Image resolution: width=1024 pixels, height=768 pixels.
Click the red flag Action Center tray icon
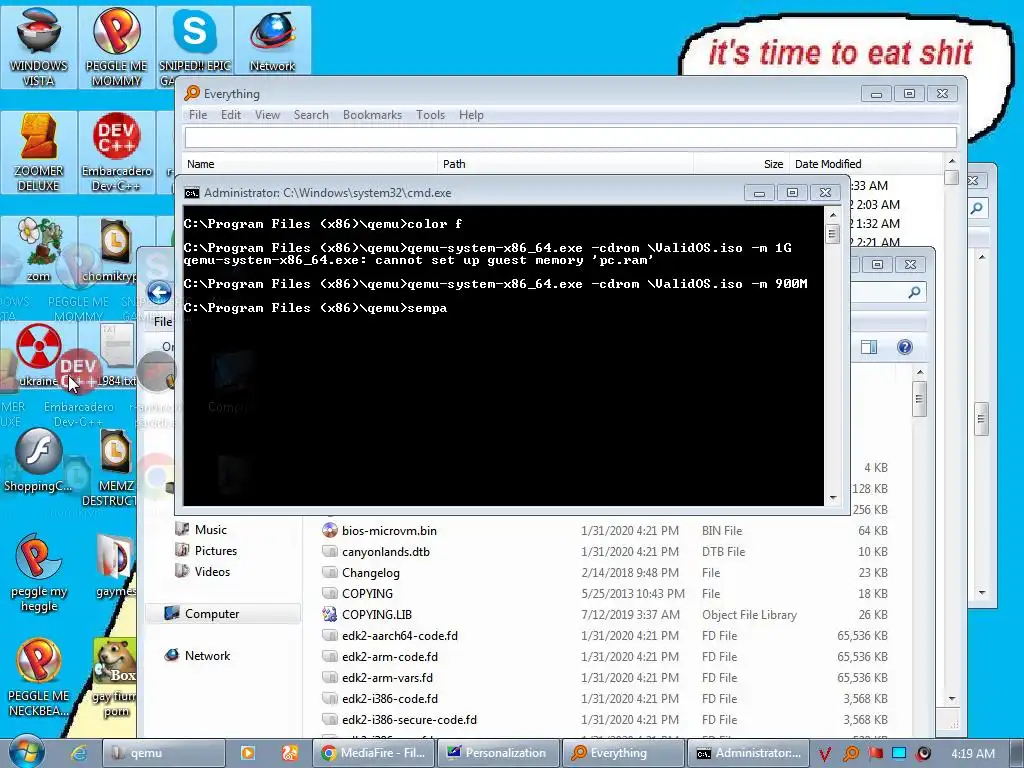875,754
